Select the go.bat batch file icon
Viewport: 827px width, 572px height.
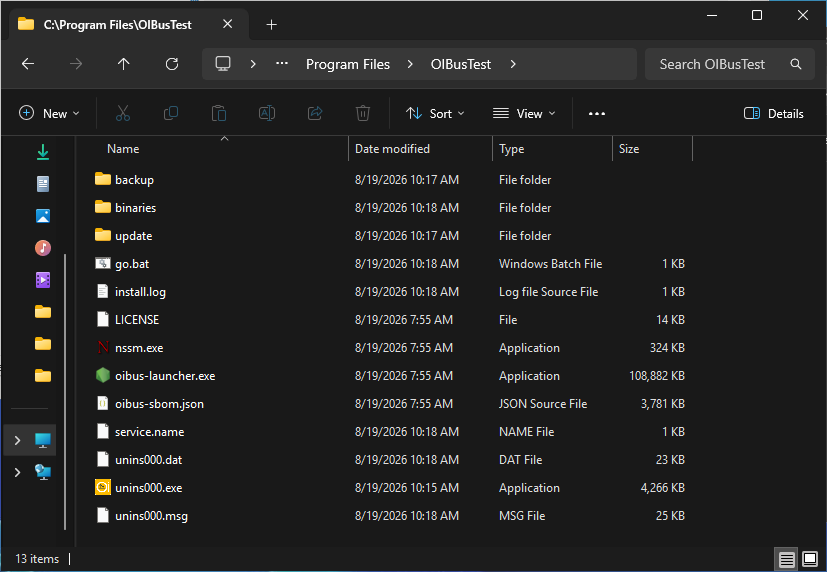tap(103, 263)
